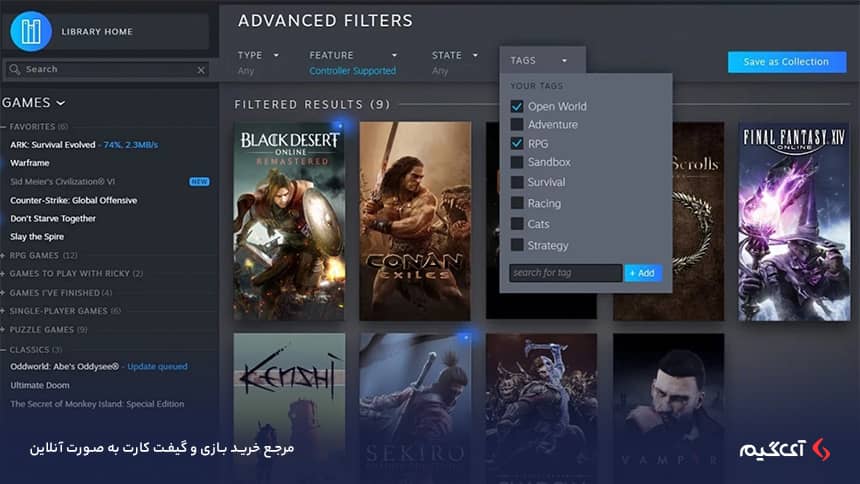This screenshot has width=860, height=484.
Task: Enable the Adventure tag checkbox
Action: pos(517,125)
